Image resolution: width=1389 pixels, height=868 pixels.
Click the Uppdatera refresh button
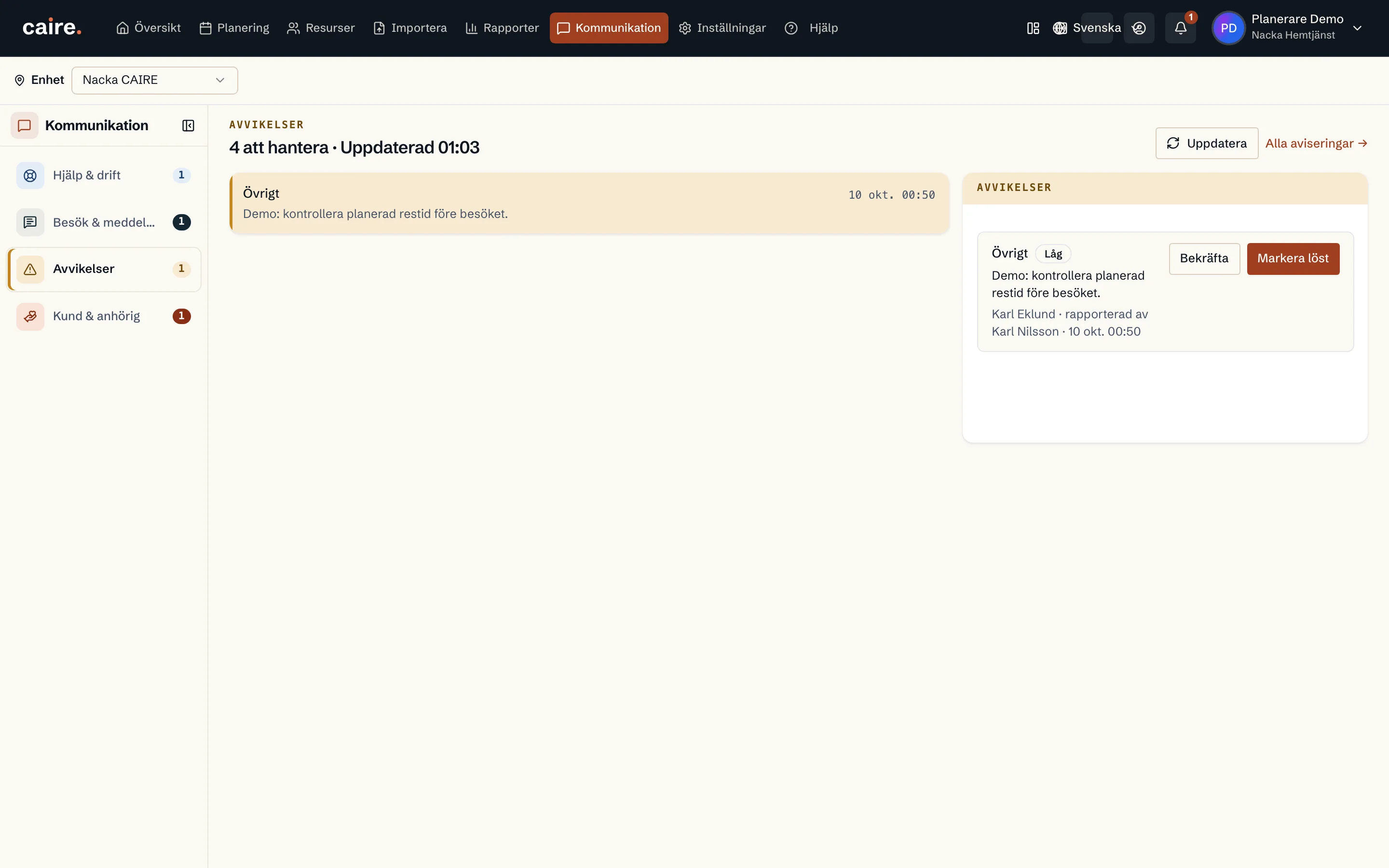point(1207,144)
